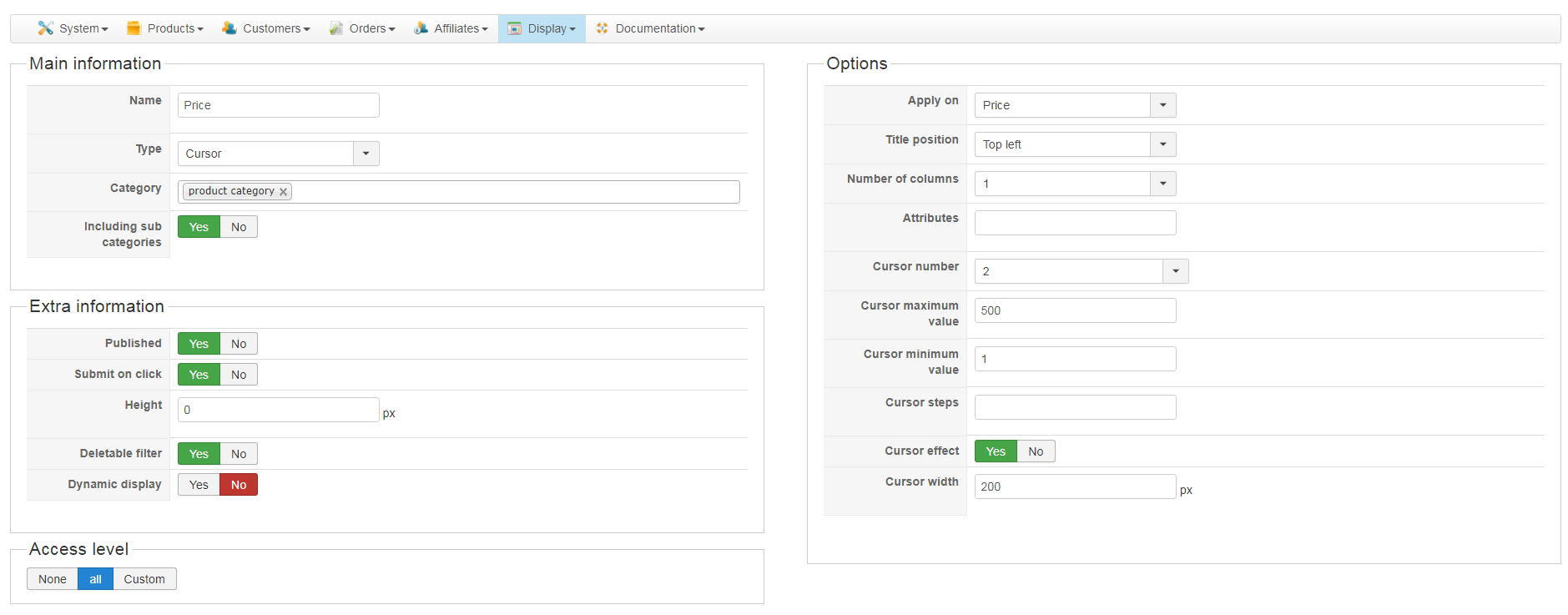The image size is (1568, 615).
Task: Click the Products box icon
Action: (134, 28)
